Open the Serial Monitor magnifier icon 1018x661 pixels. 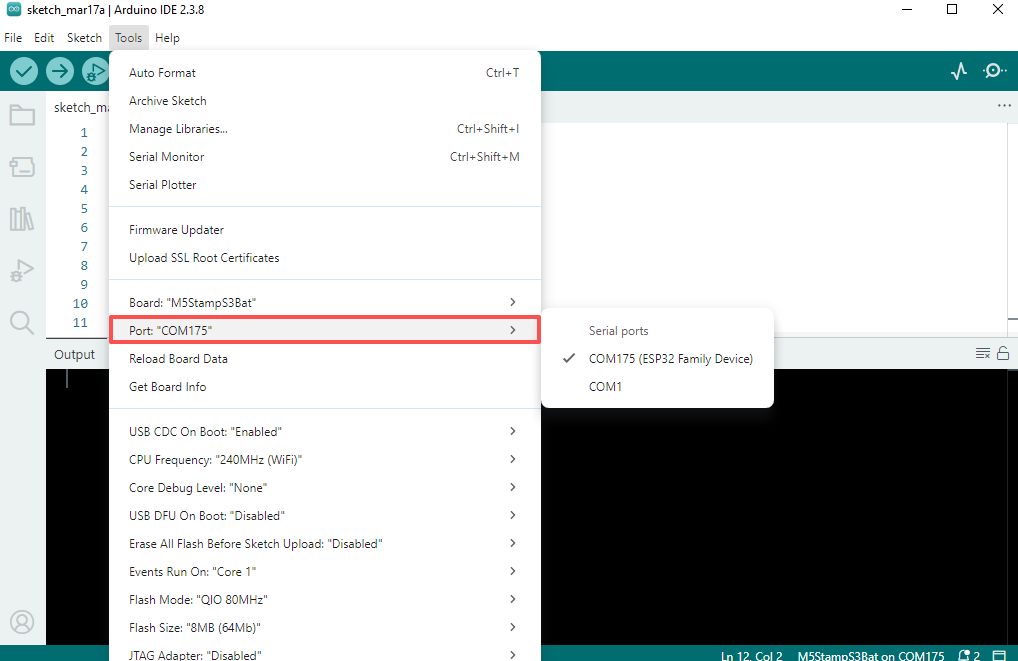click(994, 71)
